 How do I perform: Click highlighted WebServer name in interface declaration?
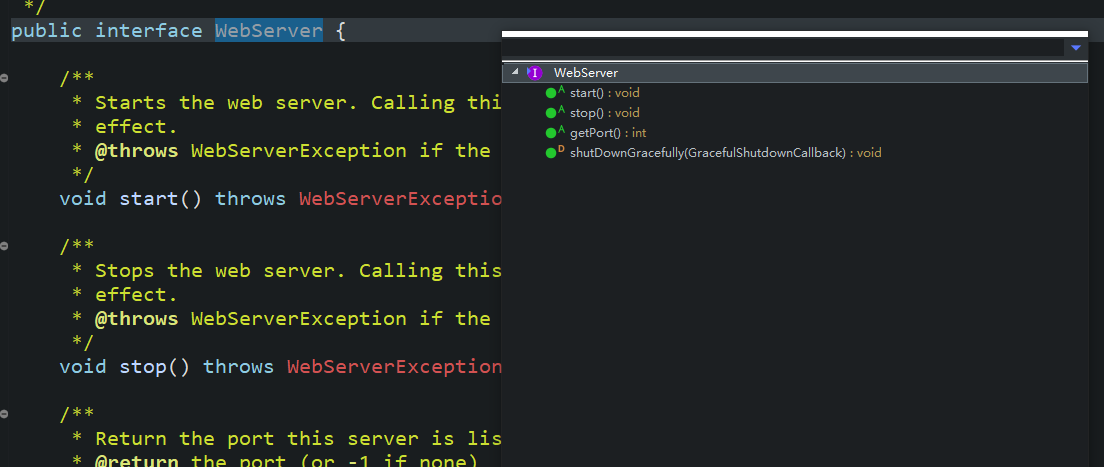pos(268,31)
